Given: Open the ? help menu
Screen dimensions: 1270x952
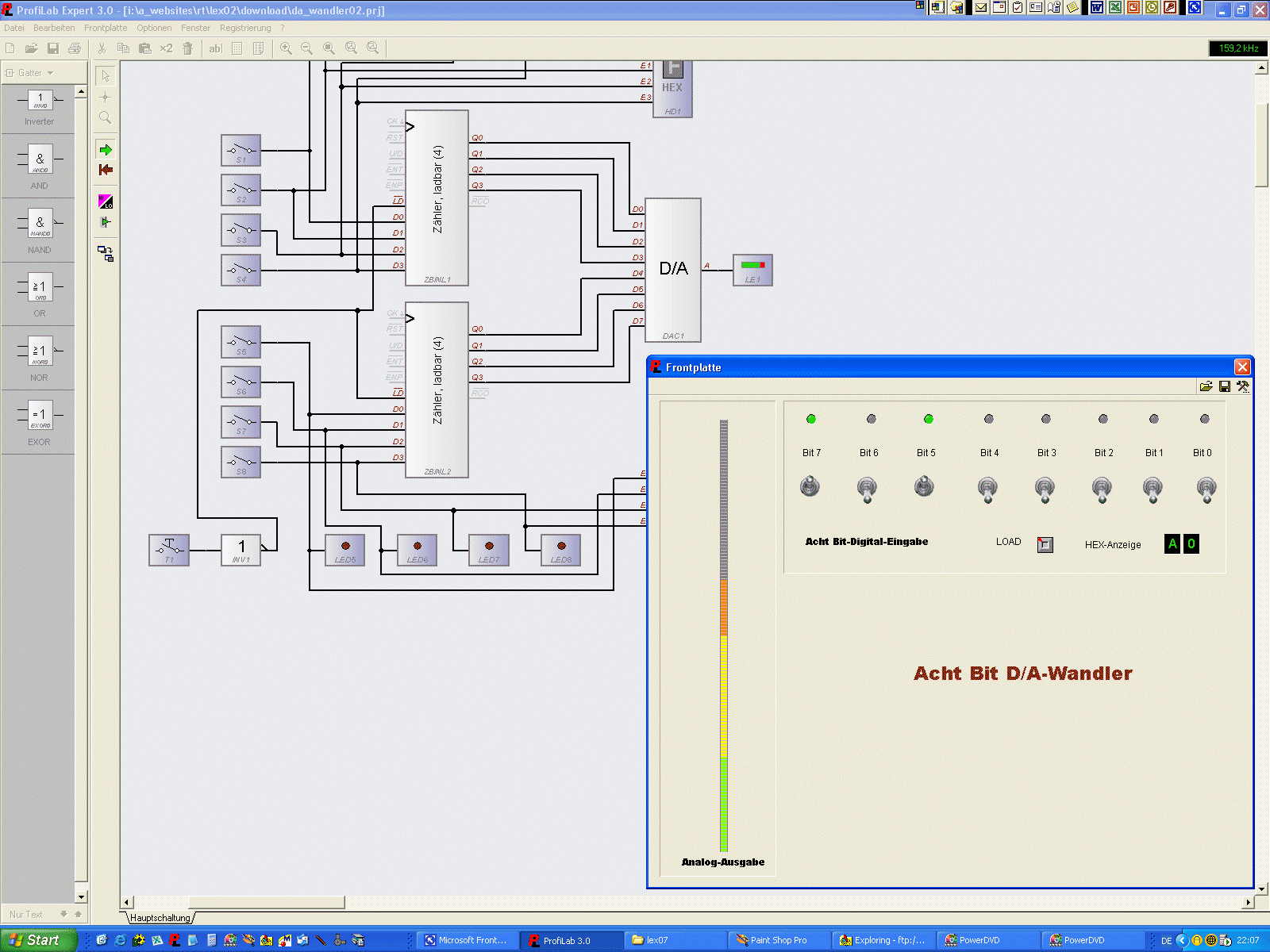Looking at the screenshot, I should [282, 28].
